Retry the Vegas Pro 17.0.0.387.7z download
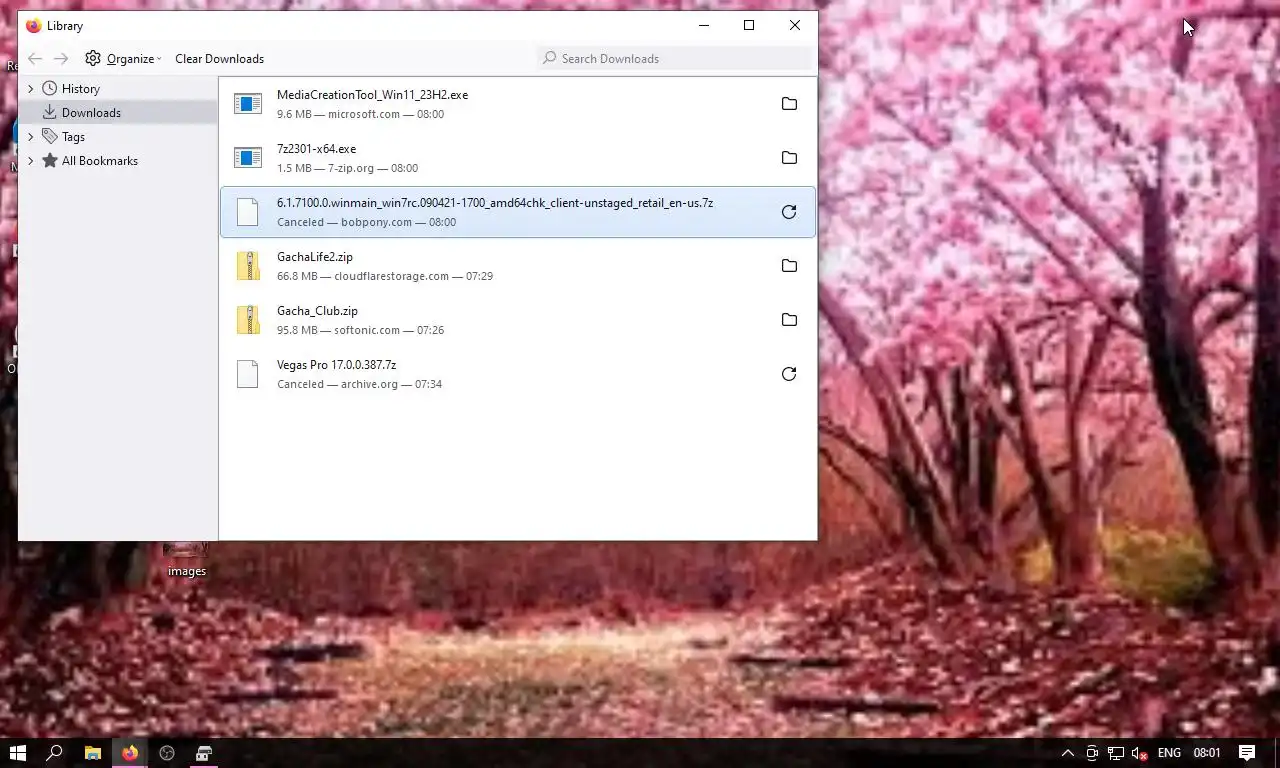 [789, 374]
